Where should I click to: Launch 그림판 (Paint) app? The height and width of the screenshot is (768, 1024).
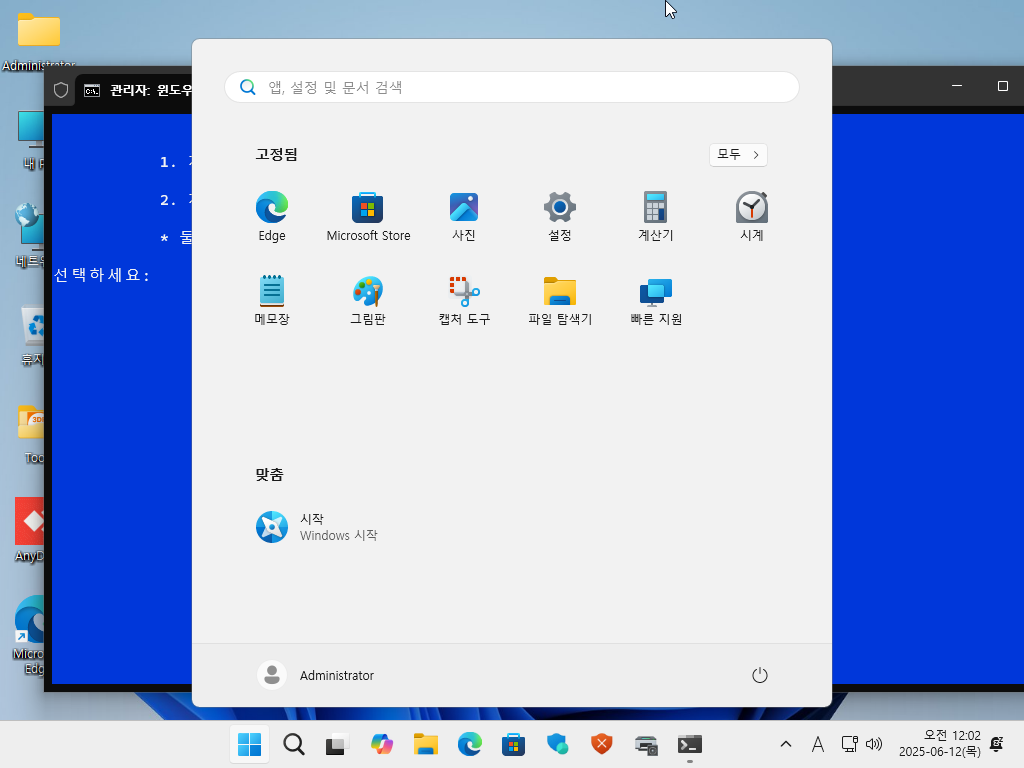[368, 300]
